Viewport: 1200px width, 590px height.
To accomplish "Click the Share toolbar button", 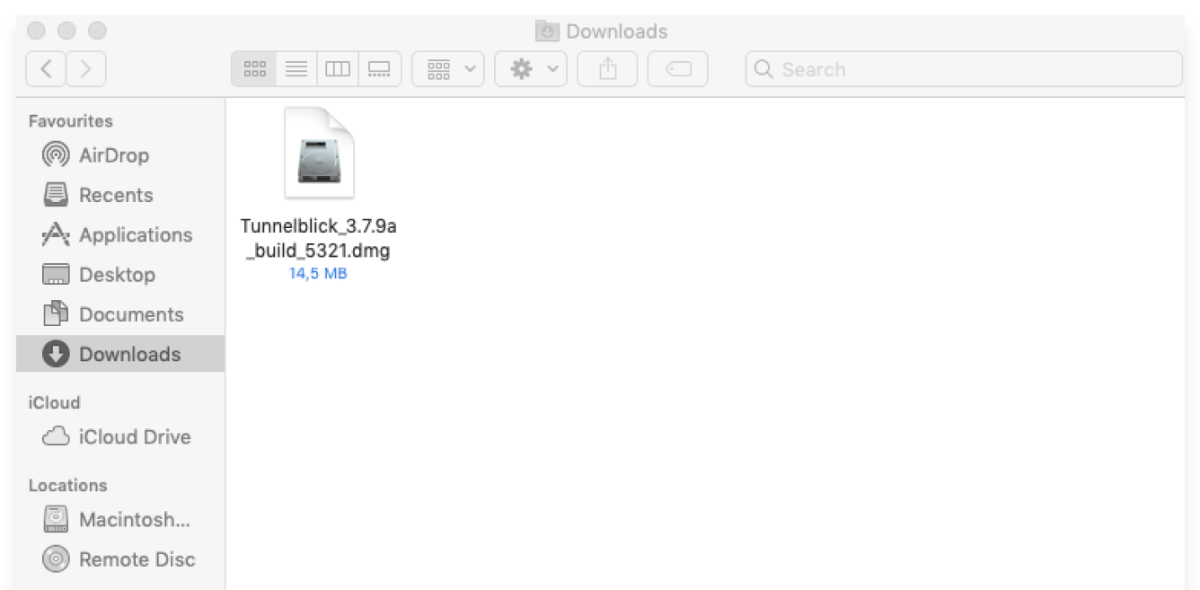I will pyautogui.click(x=607, y=69).
